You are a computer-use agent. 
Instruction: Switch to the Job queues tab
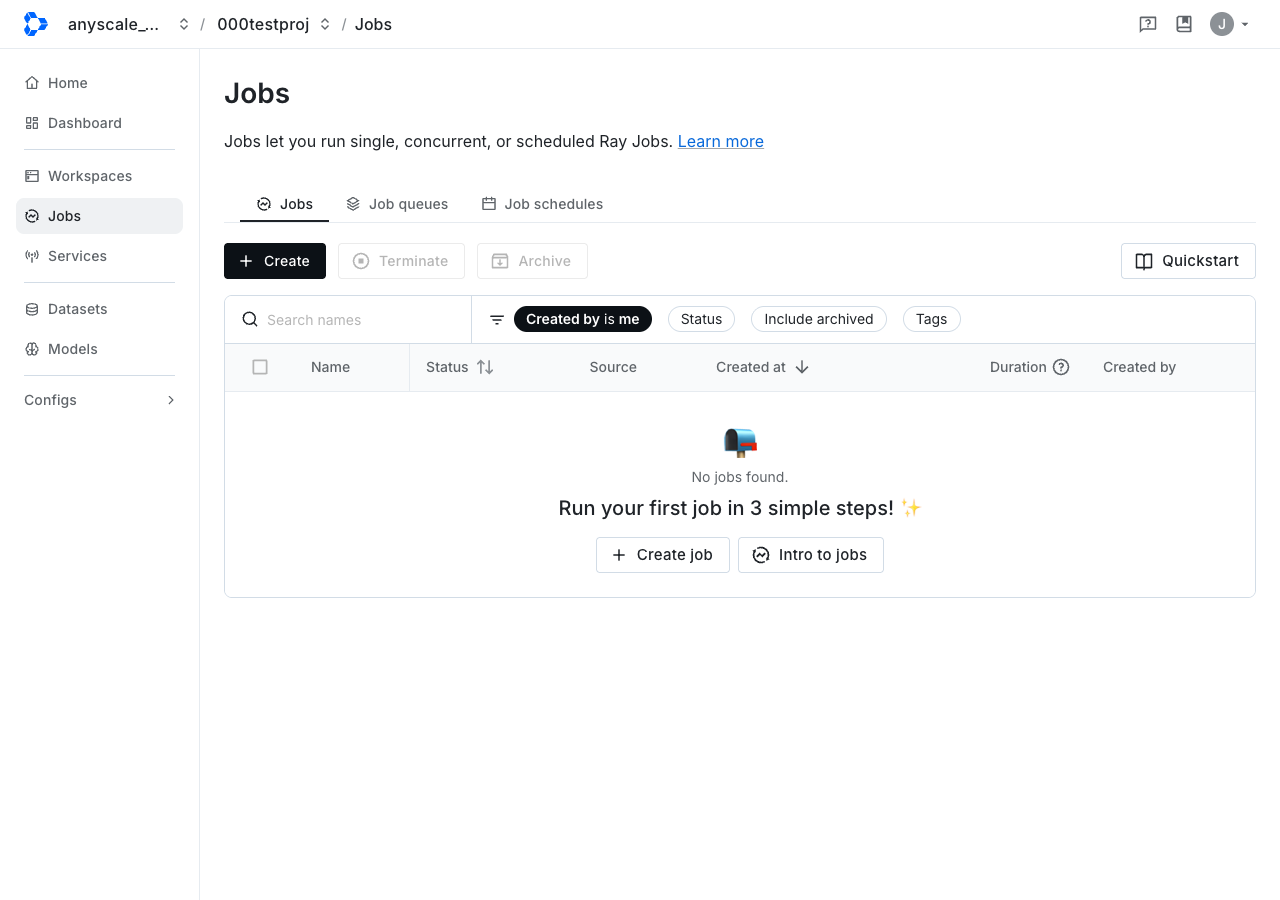point(397,204)
